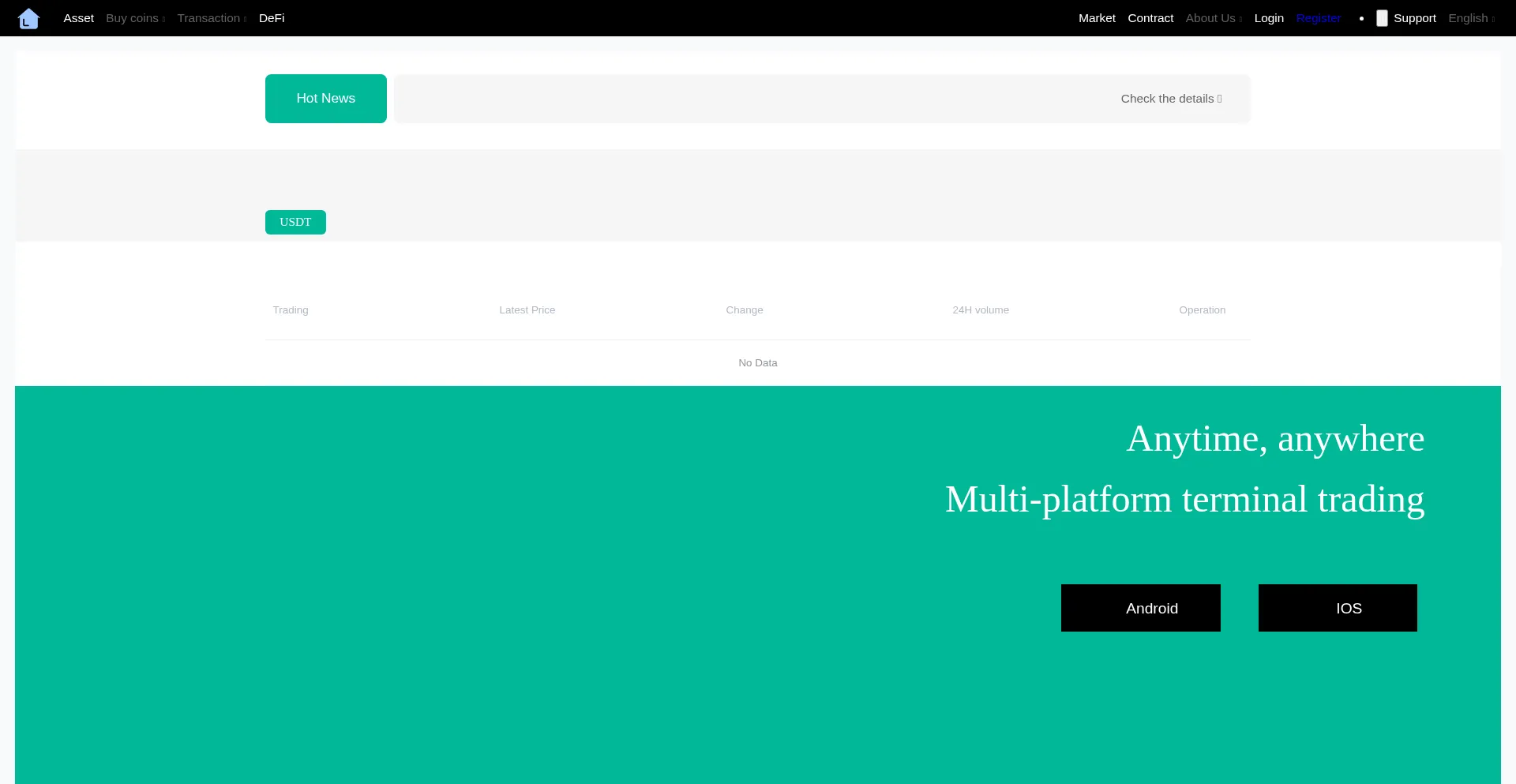This screenshot has width=1516, height=784.
Task: Click the IOS download button
Action: pyautogui.click(x=1338, y=608)
